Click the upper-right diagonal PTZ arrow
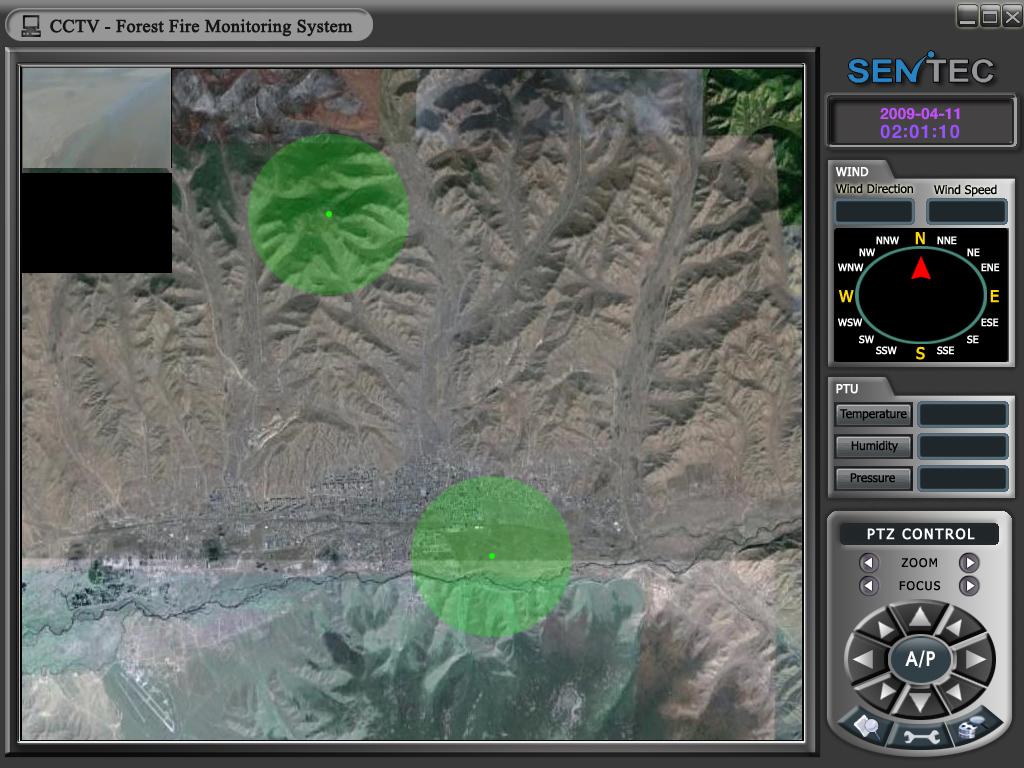 [x=956, y=628]
